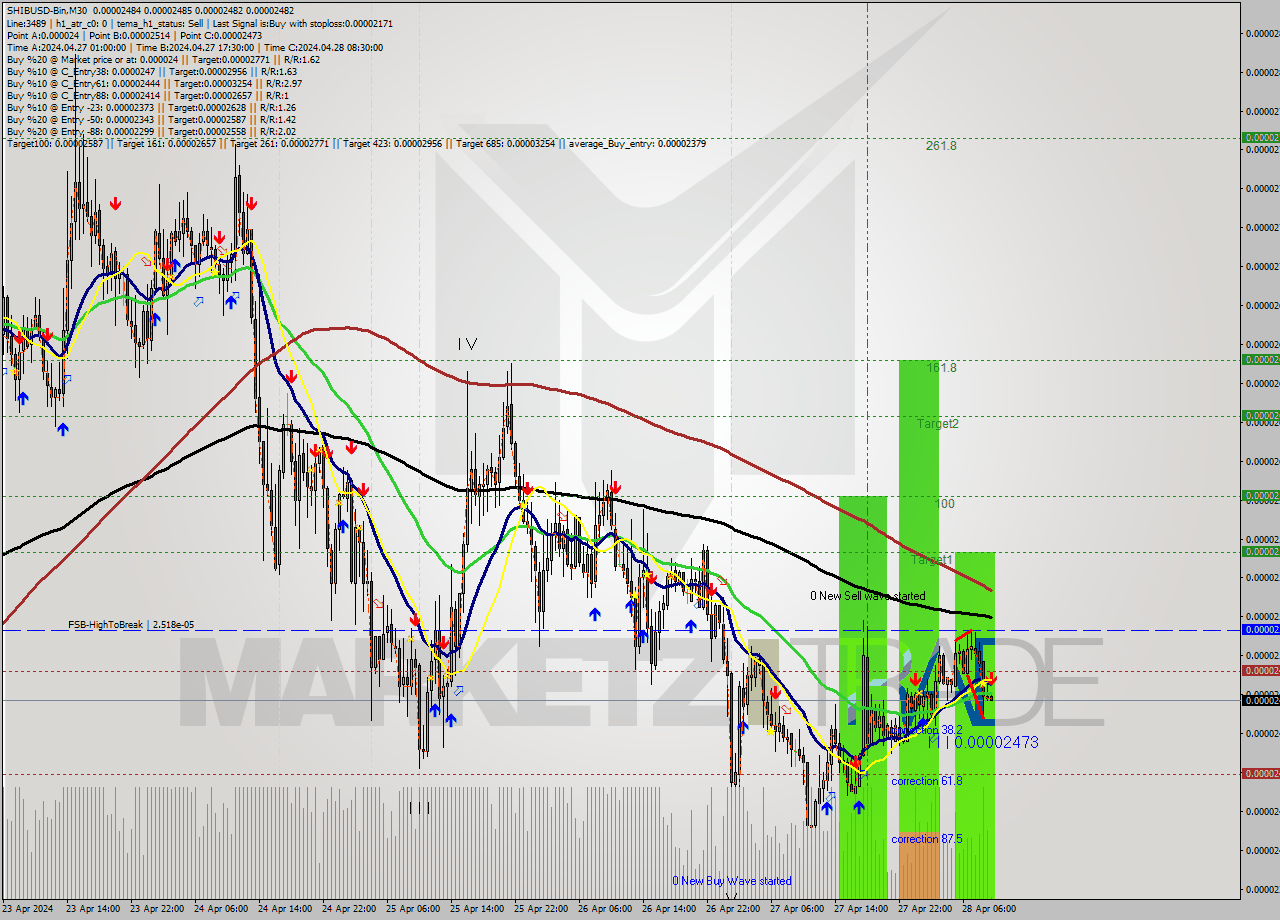Select the '0 New Buy Wave started' label

732,881
